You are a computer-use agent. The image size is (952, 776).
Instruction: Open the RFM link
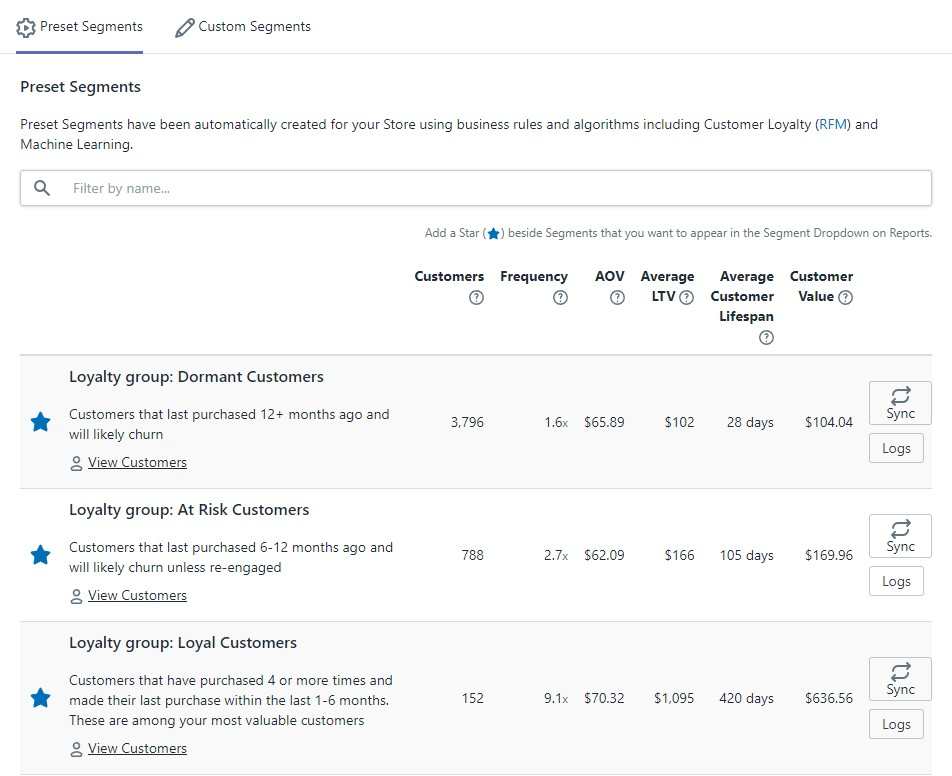(x=833, y=124)
